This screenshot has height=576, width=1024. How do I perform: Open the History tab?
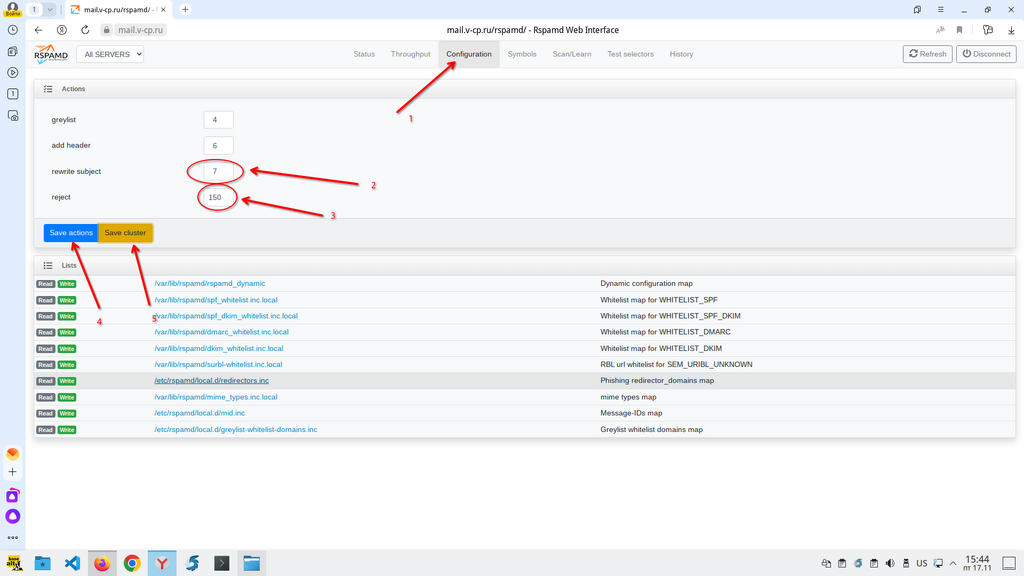pyautogui.click(x=681, y=54)
